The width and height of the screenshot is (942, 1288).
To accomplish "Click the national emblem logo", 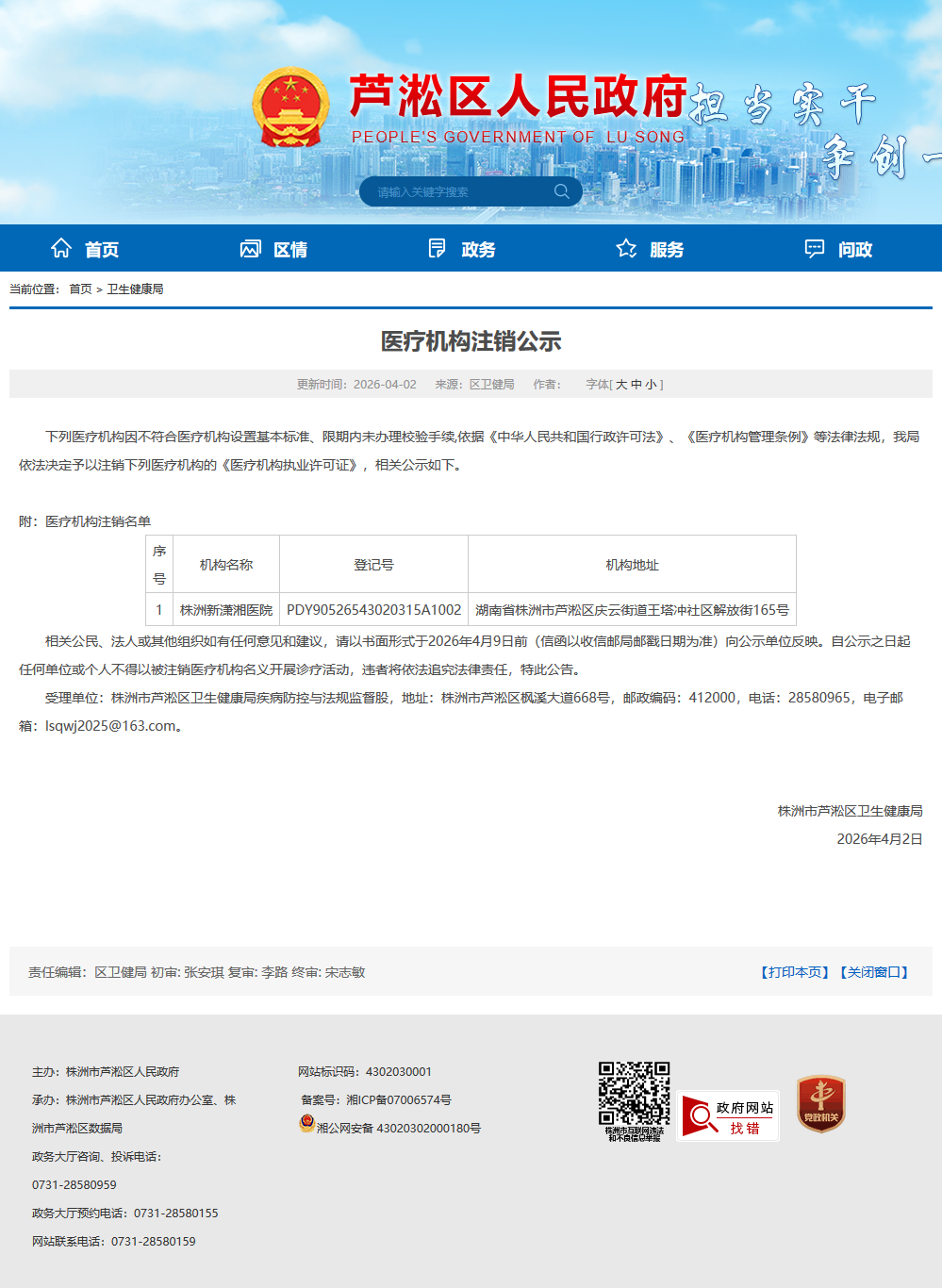I will pyautogui.click(x=290, y=107).
